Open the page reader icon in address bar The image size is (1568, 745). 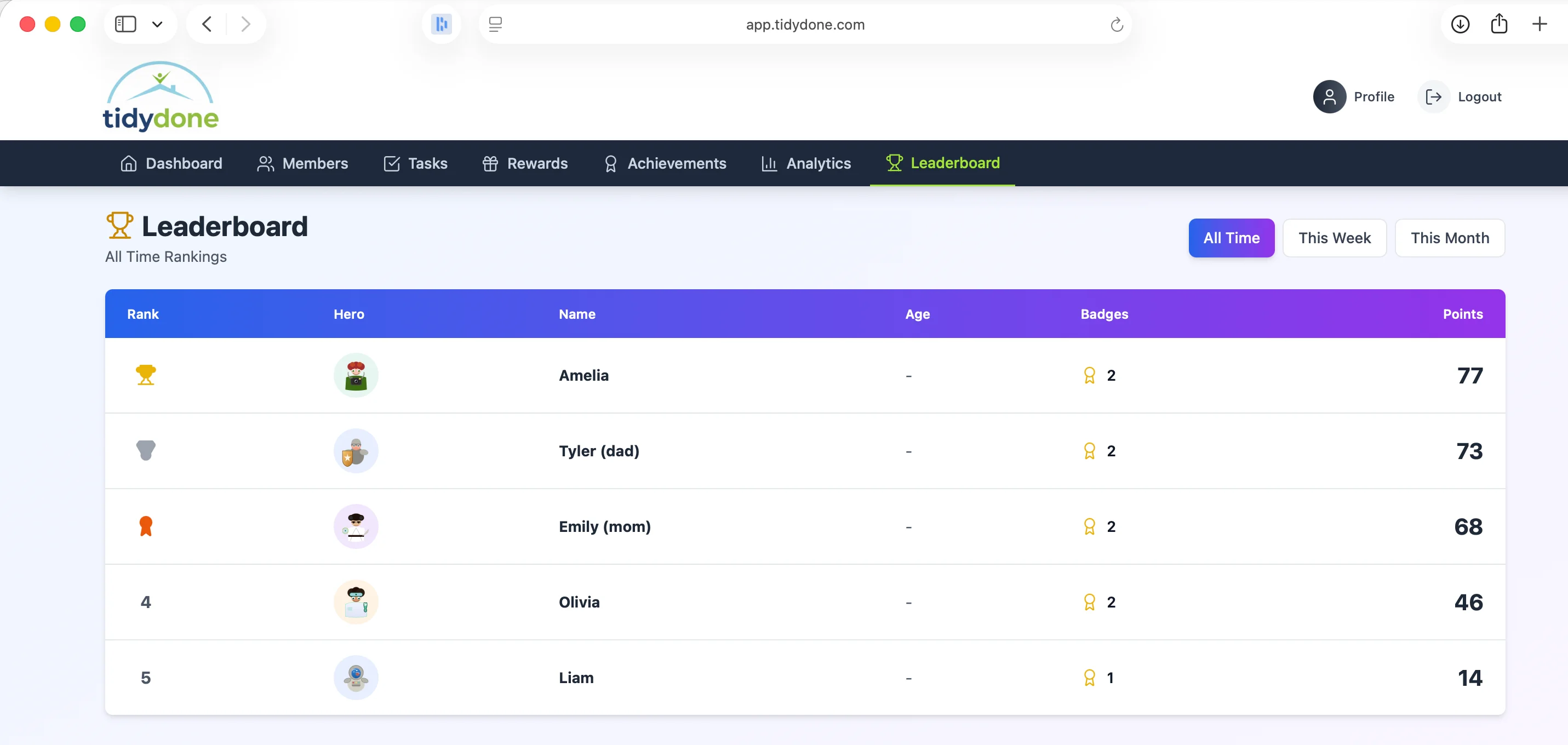pos(495,24)
